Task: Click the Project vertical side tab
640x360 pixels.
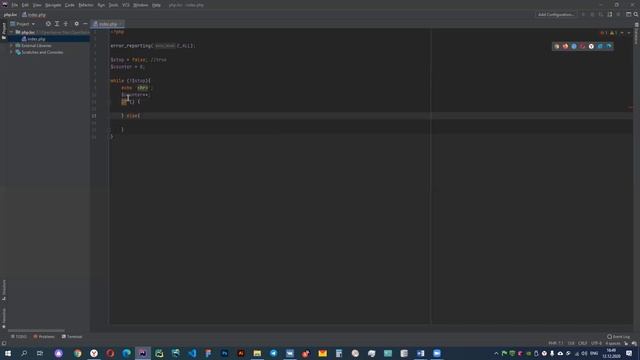Action: tap(4, 31)
